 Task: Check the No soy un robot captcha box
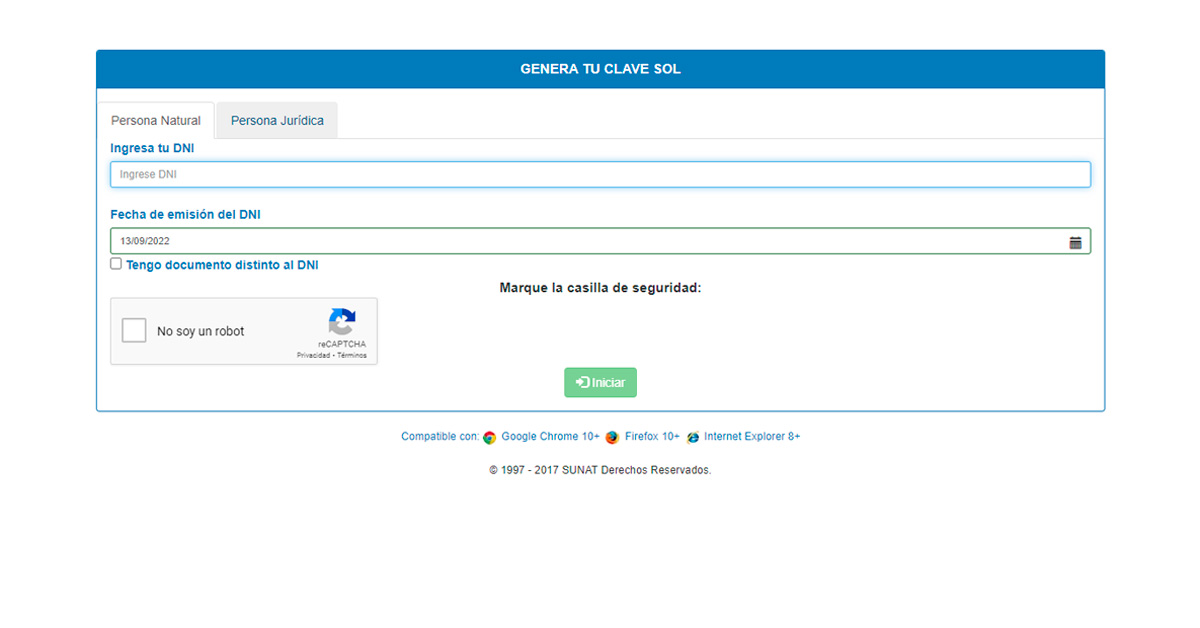(x=133, y=329)
